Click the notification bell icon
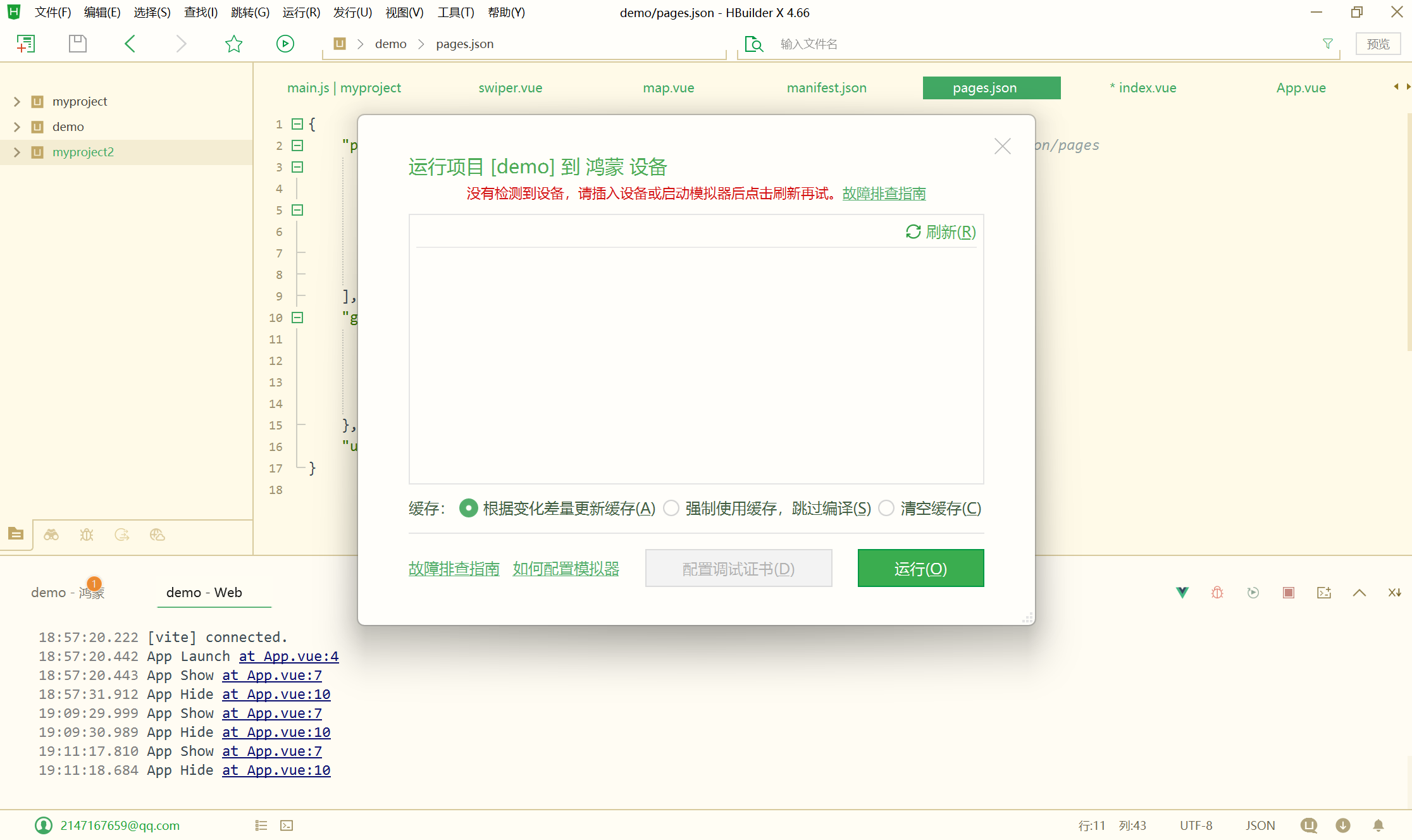The width and height of the screenshot is (1412, 840). tap(1378, 825)
